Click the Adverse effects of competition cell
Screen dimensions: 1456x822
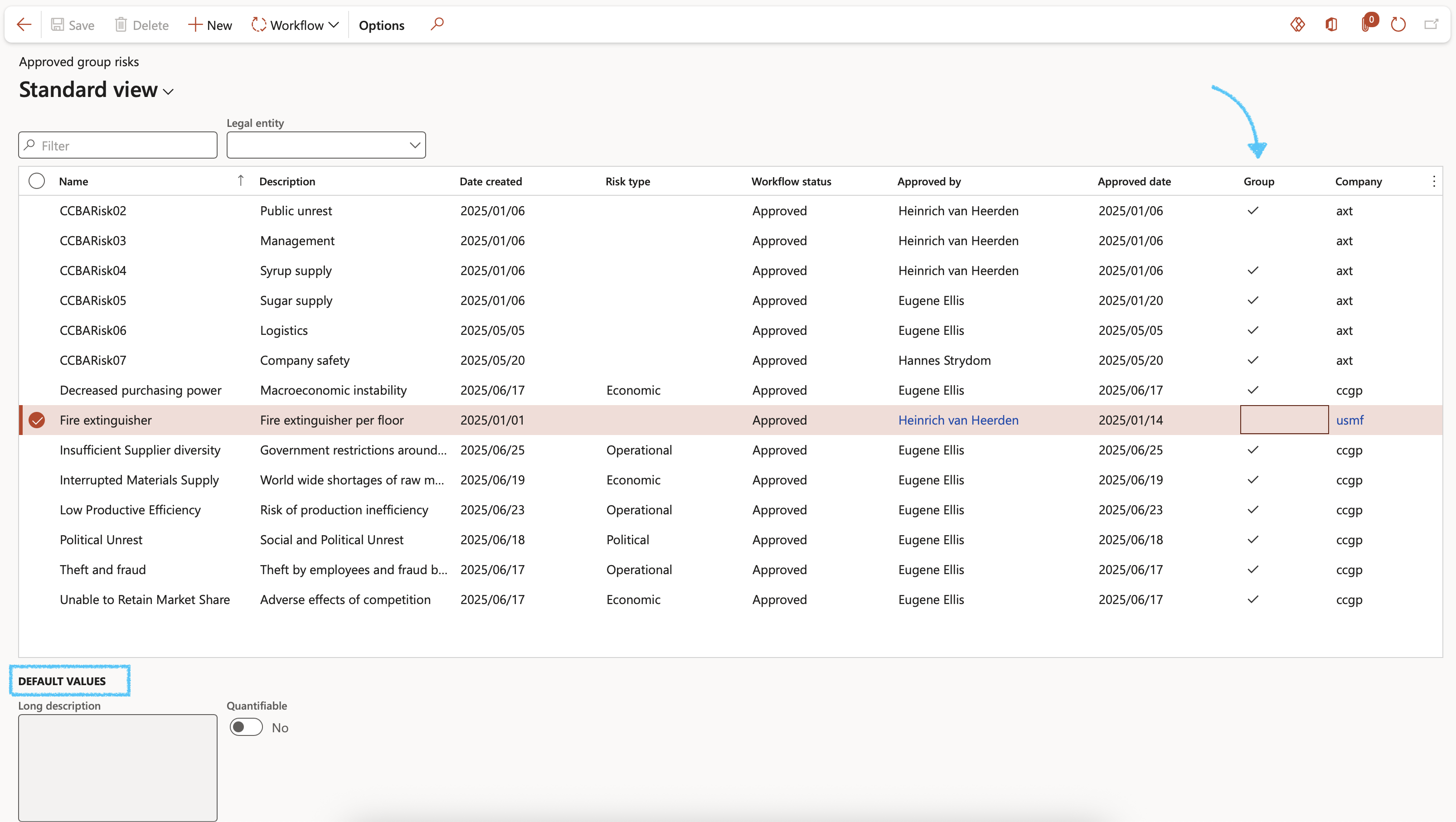(345, 600)
